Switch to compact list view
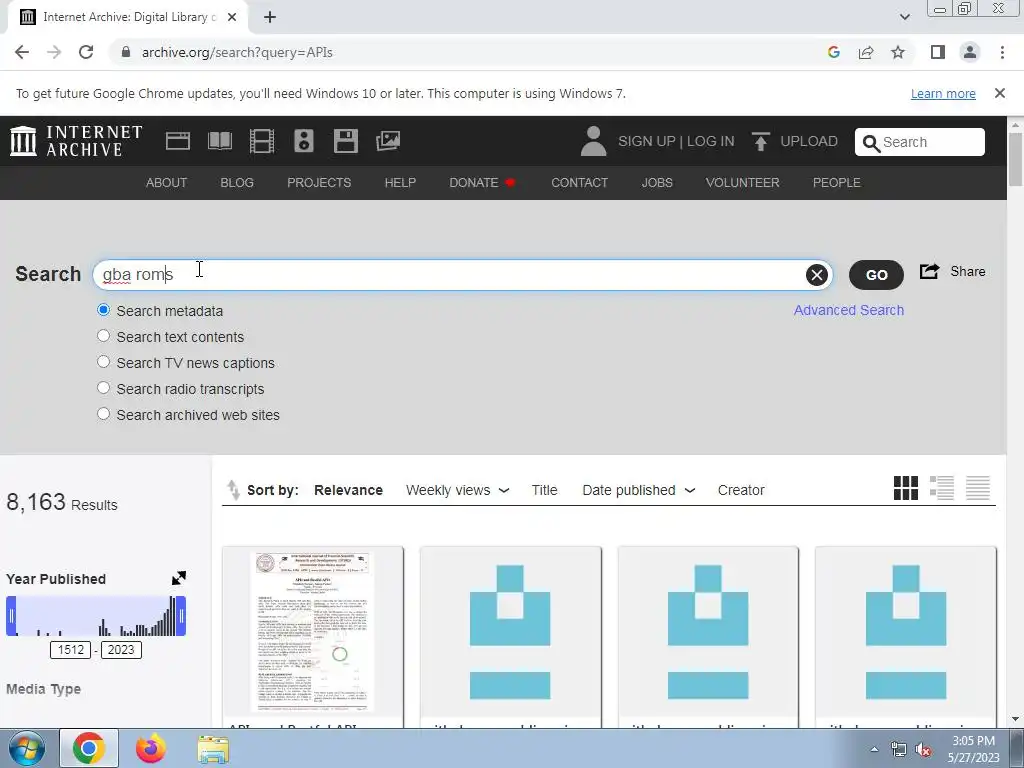This screenshot has width=1024, height=768. (978, 488)
